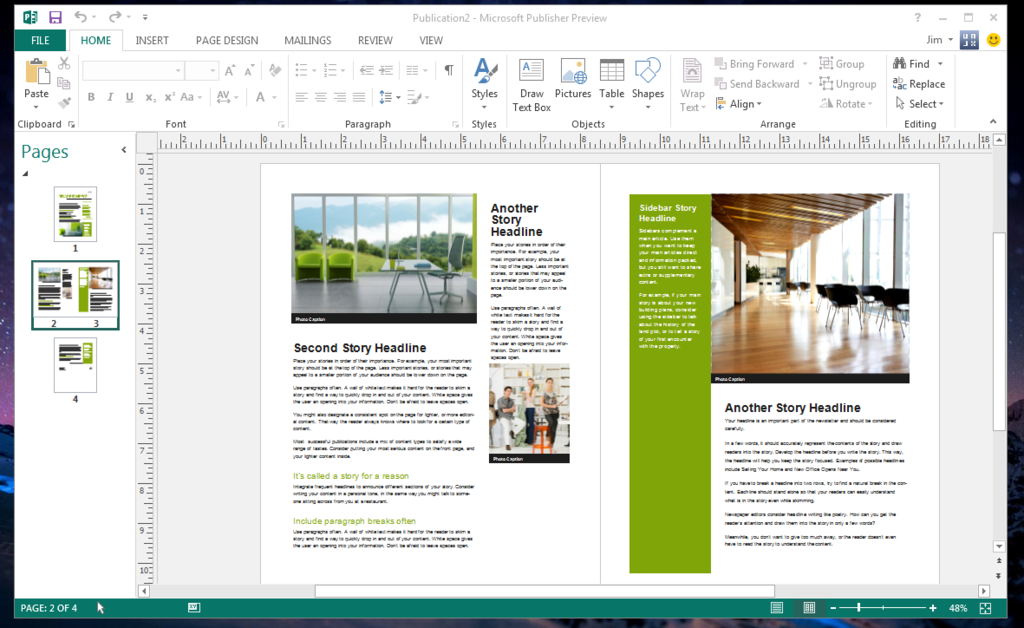
Task: Open the Align dropdown in Arrange
Action: 739,104
